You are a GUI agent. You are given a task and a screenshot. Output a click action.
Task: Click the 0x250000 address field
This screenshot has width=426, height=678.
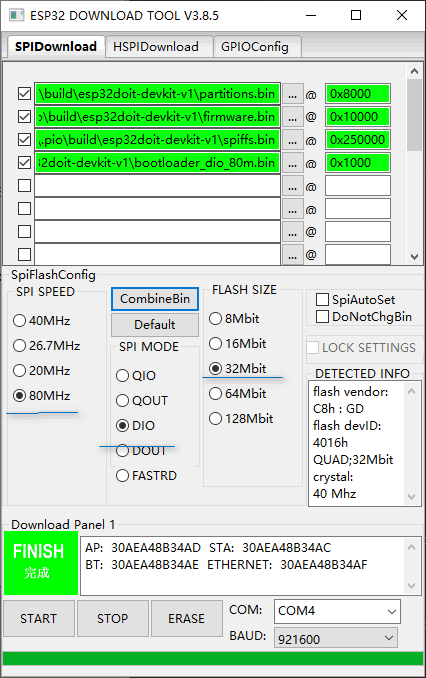358,140
